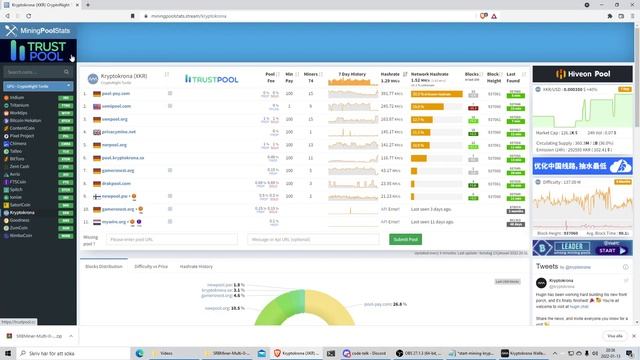This screenshot has height=360, width=640.
Task: Sort table by Hashrate column
Action: [x=405, y=74]
